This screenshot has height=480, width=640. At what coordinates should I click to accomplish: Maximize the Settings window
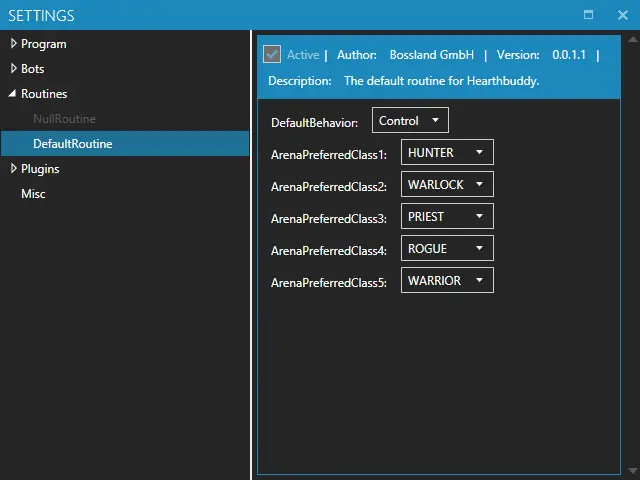pyautogui.click(x=589, y=15)
